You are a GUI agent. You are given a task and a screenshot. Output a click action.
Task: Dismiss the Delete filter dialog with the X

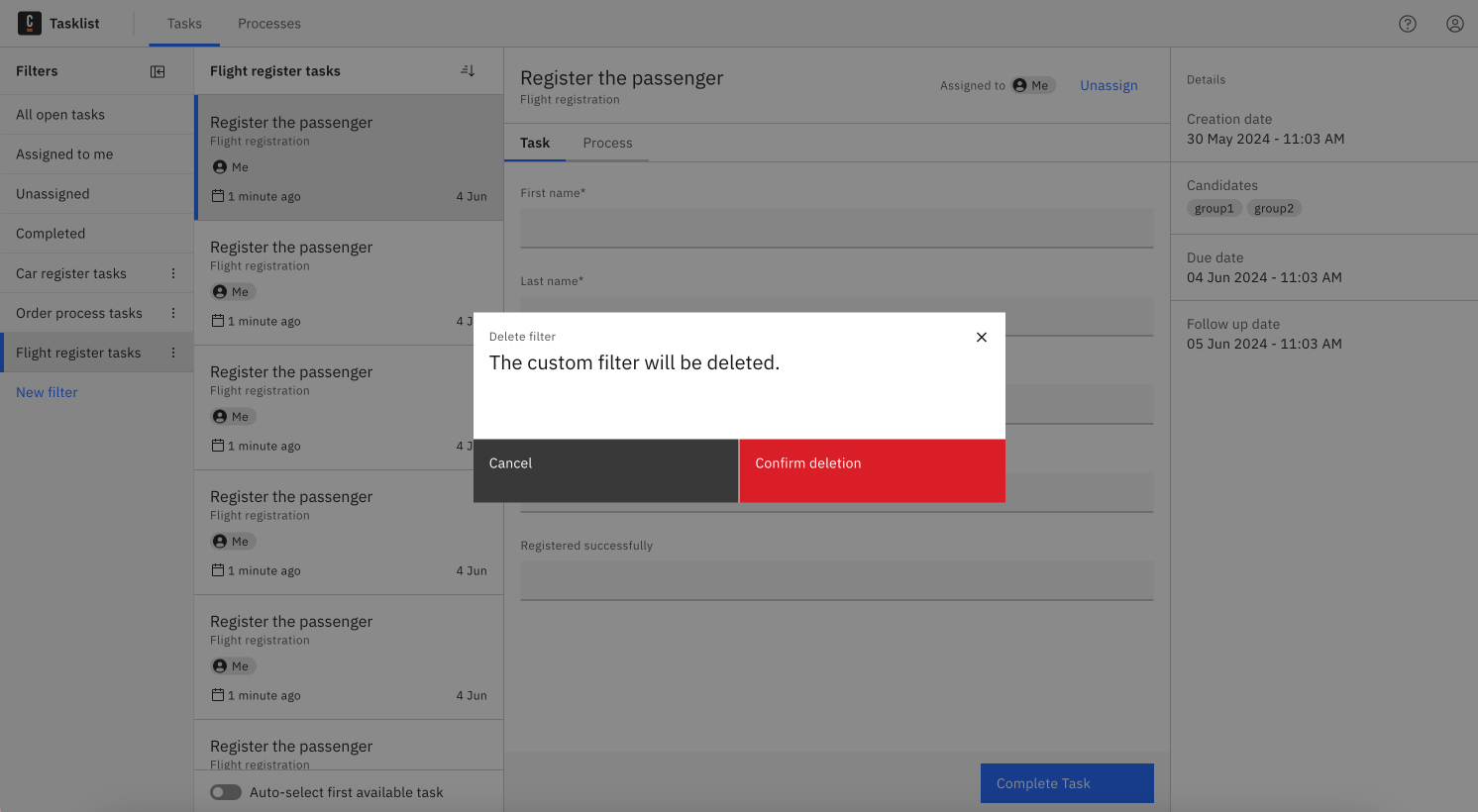point(982,337)
